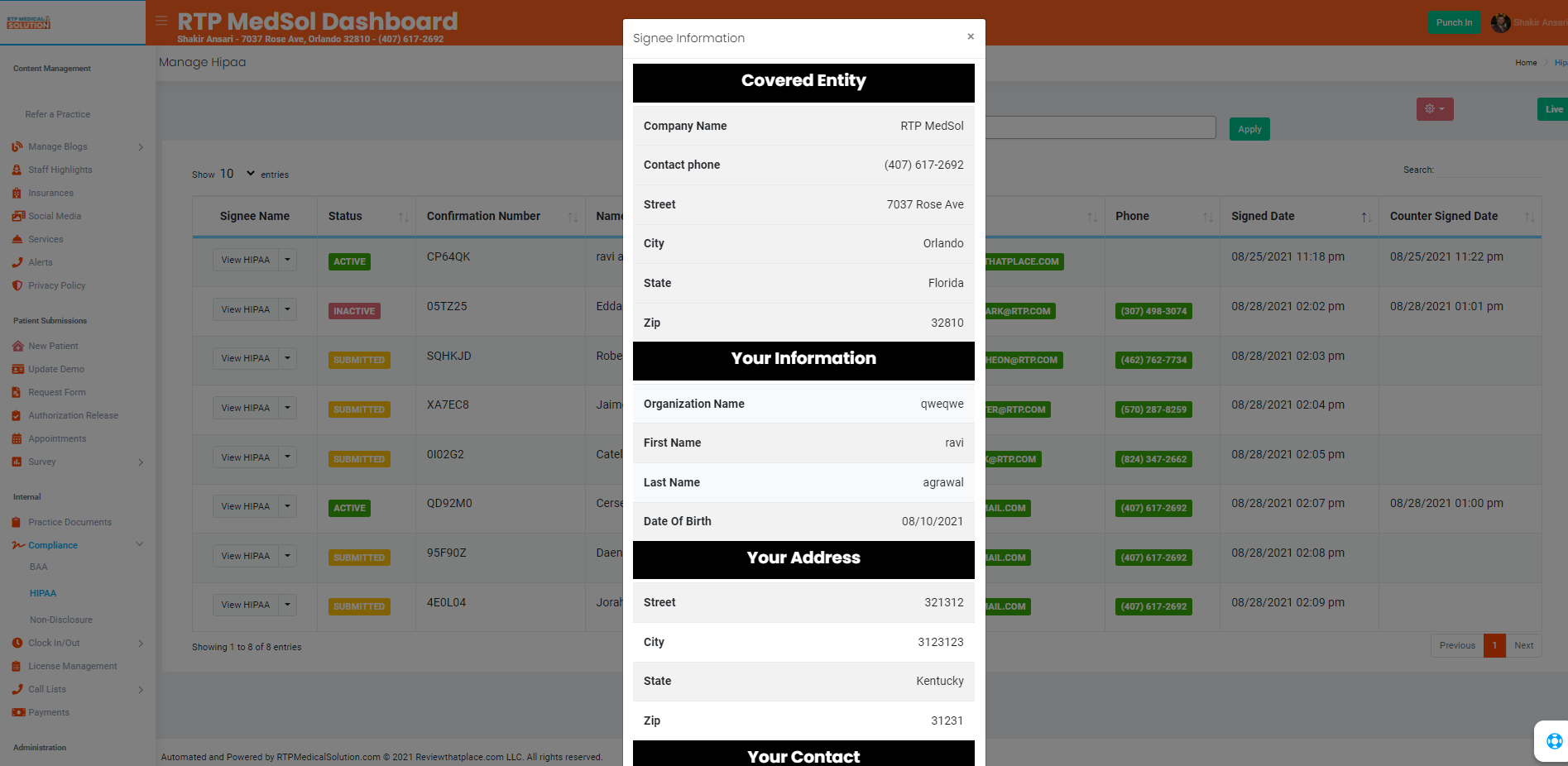The height and width of the screenshot is (766, 1568).
Task: Collapse the Compliance submenu arrow
Action: click(140, 544)
